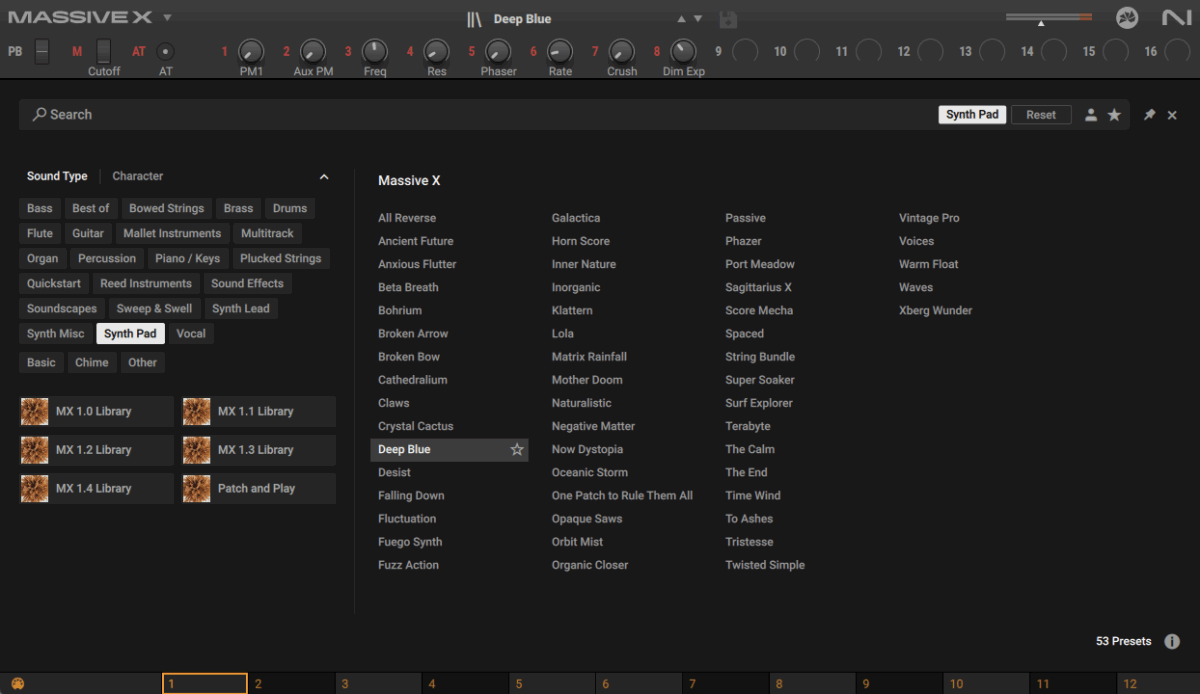Close the browser with the X icon
This screenshot has height=694, width=1200.
[x=1172, y=115]
